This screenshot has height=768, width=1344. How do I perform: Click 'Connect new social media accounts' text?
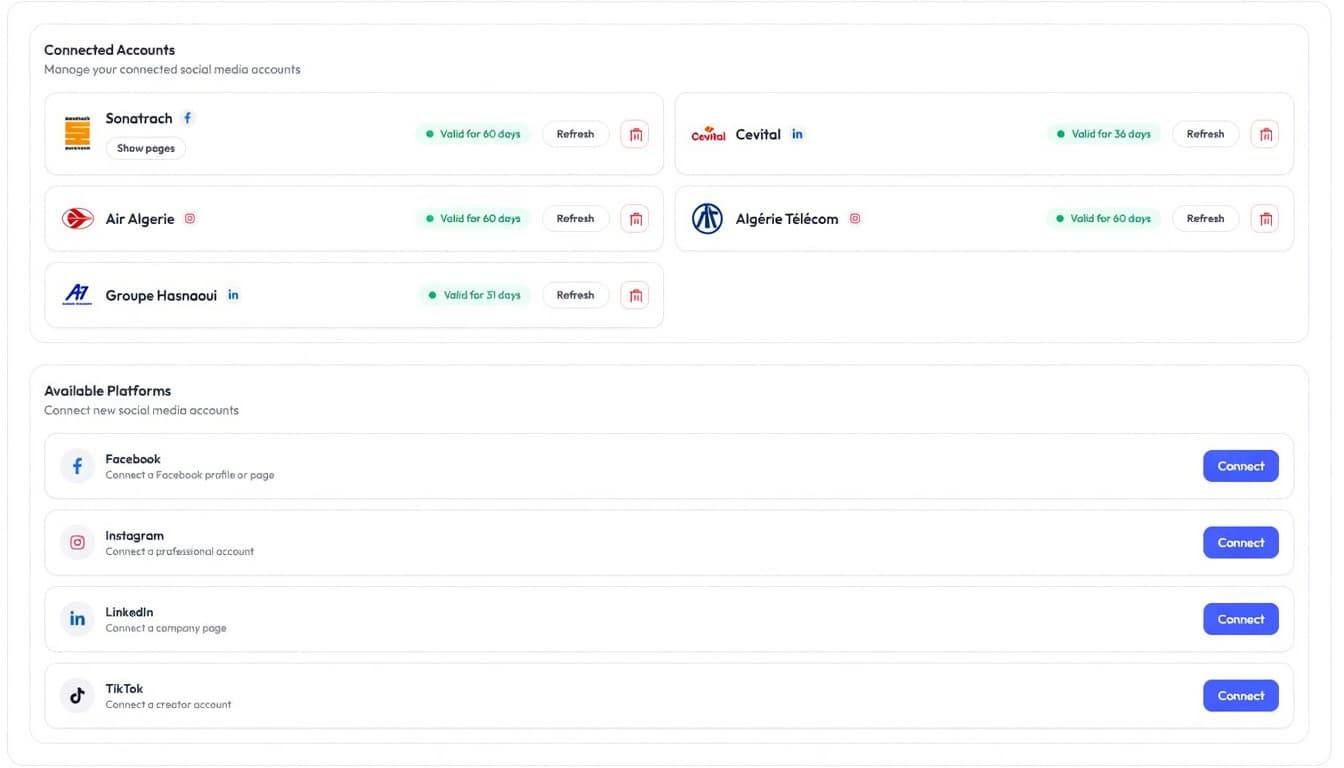(142, 410)
